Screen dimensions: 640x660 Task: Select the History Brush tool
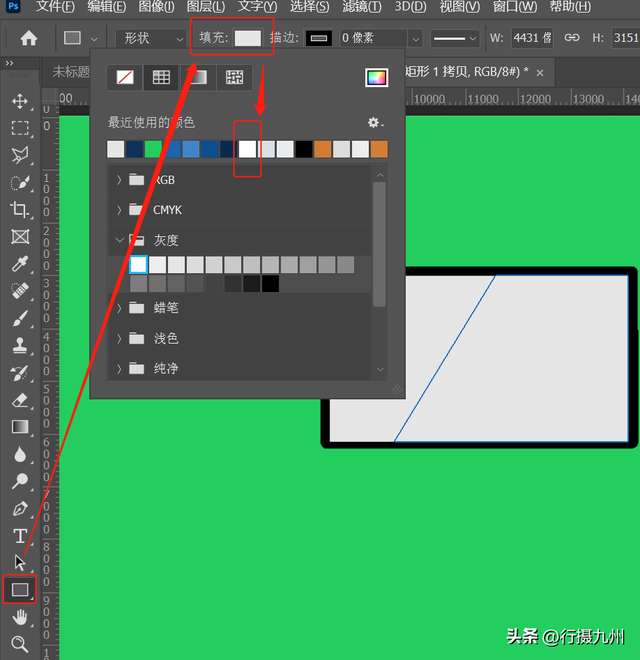click(x=20, y=373)
